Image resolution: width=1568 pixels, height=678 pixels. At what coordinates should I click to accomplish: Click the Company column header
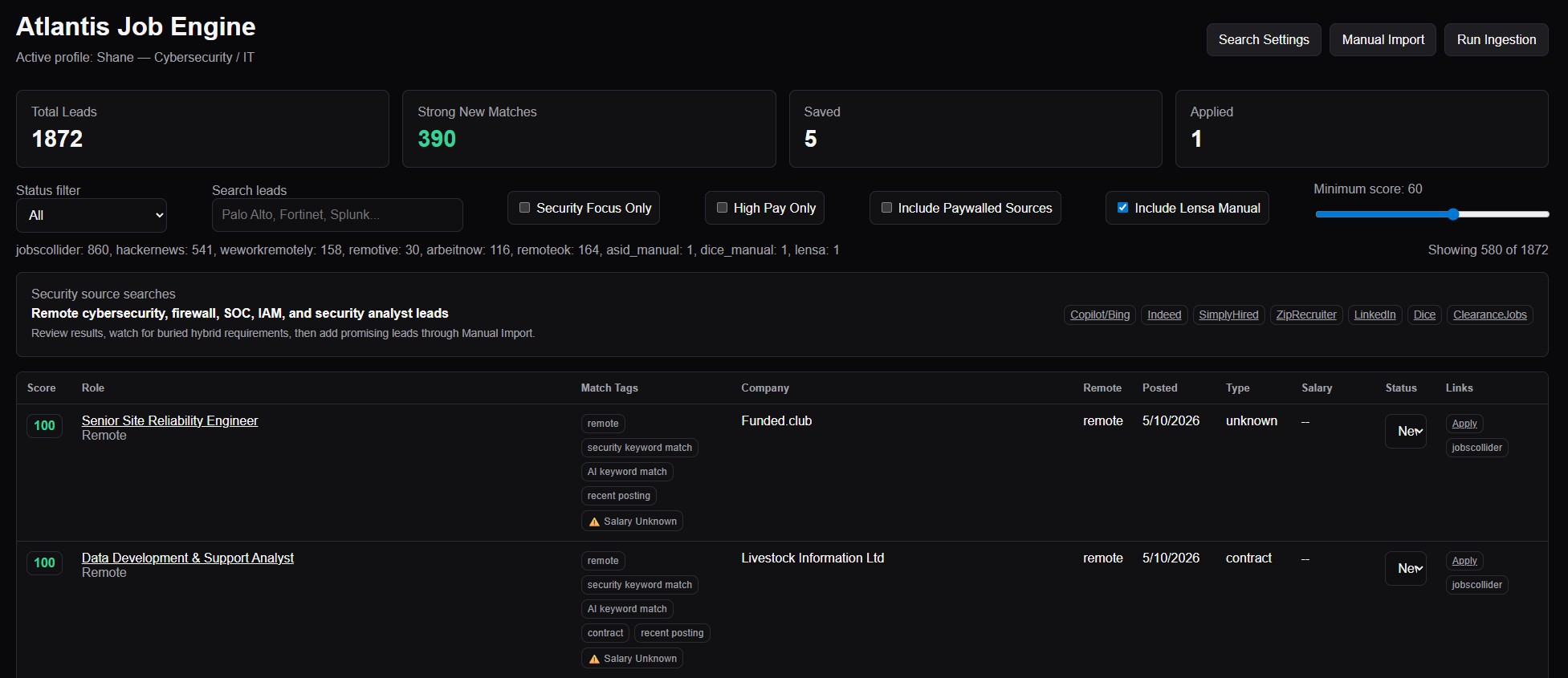point(765,388)
